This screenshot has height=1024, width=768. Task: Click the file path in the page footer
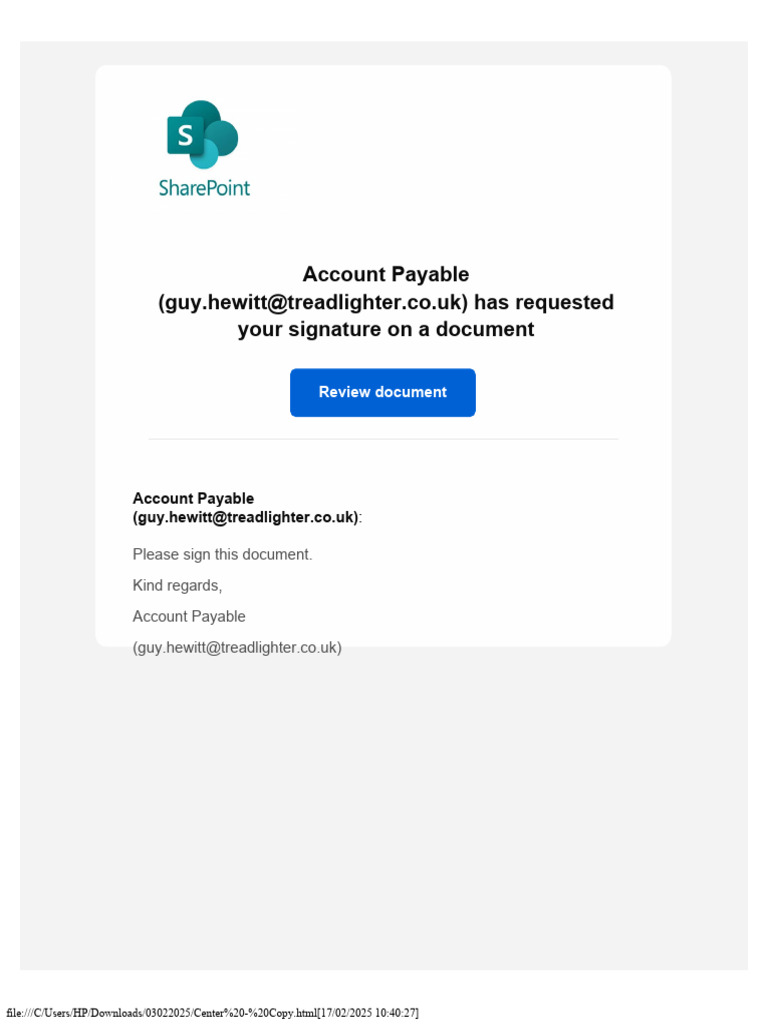pyautogui.click(x=162, y=1013)
